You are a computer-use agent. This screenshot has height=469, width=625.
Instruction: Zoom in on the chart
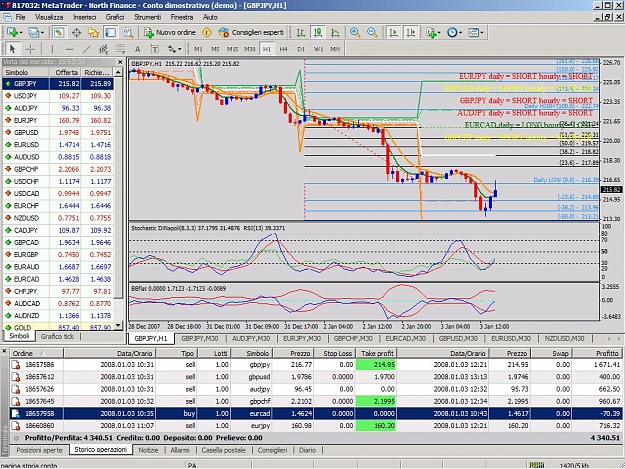point(355,32)
